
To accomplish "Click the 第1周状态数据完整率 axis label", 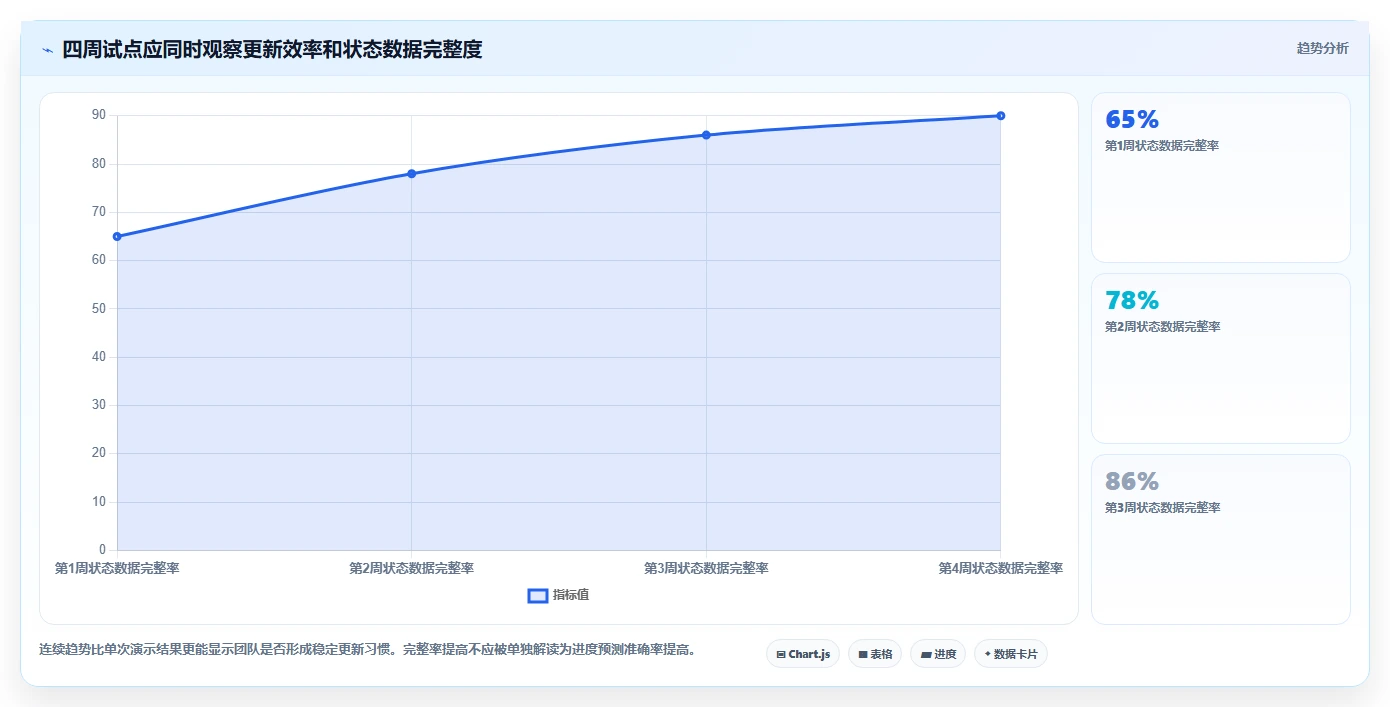I will (117, 568).
